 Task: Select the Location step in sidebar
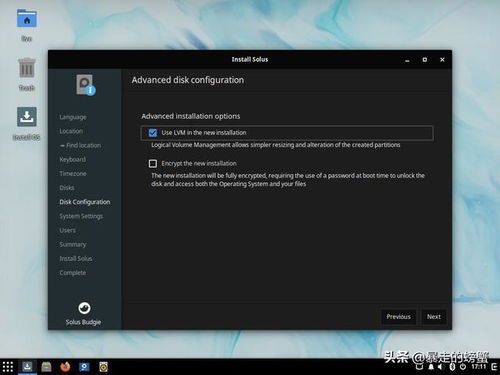click(71, 131)
